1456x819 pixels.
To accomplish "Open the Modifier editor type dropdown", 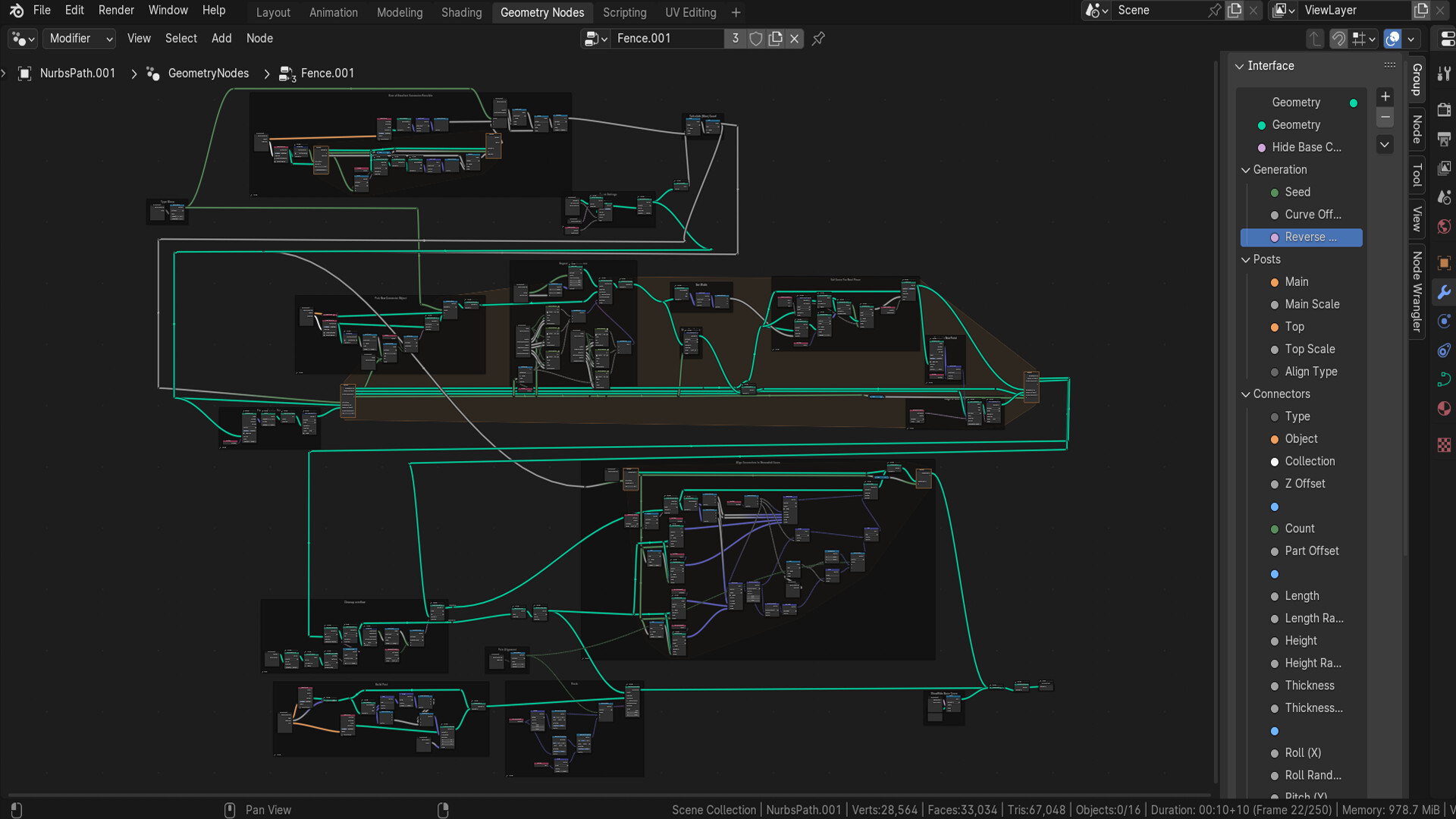I will pyautogui.click(x=79, y=39).
